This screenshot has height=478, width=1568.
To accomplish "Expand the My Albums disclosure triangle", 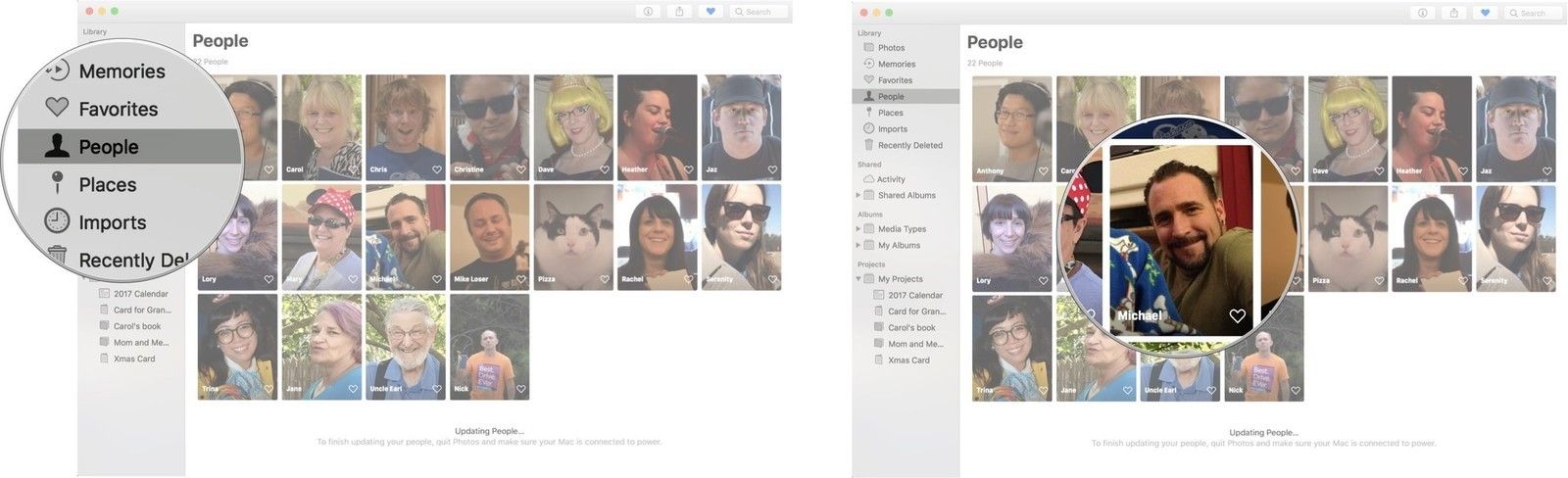I will (x=858, y=245).
